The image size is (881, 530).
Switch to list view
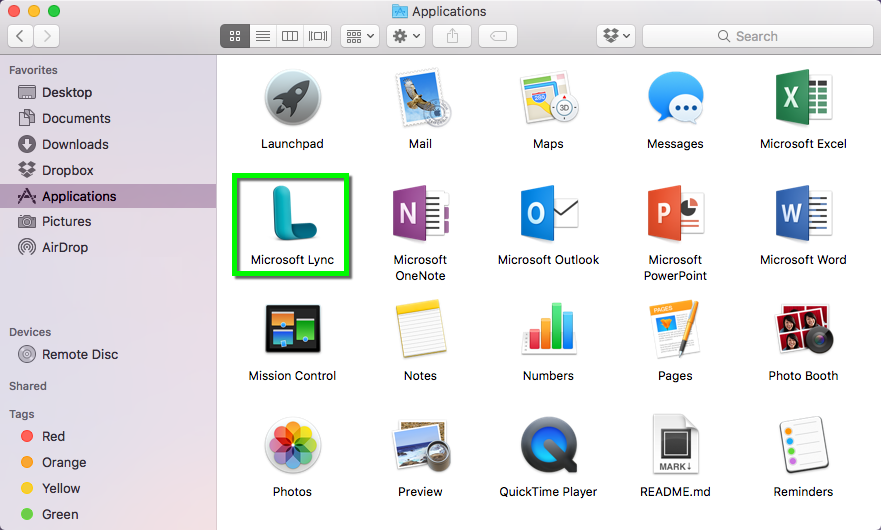(263, 36)
